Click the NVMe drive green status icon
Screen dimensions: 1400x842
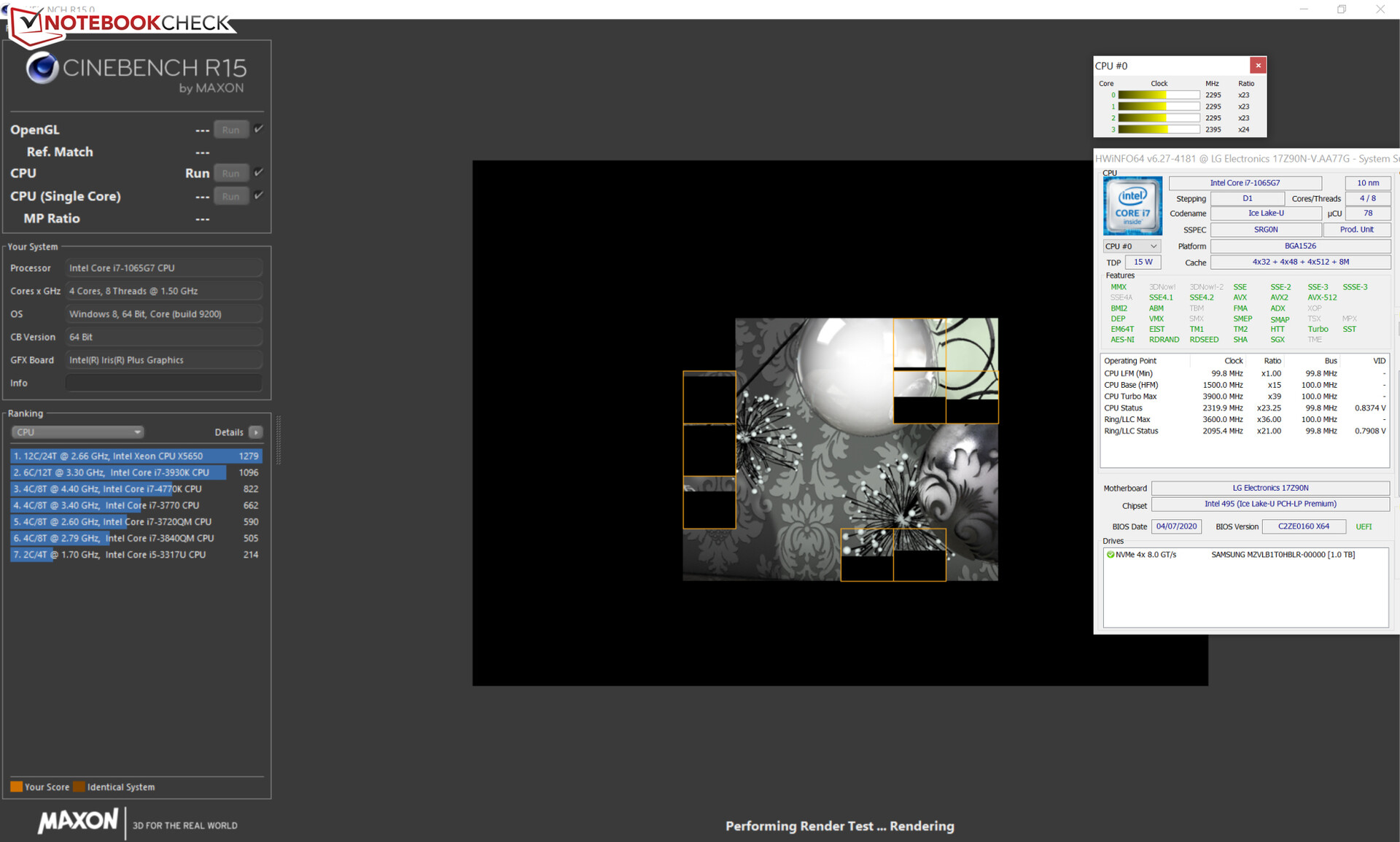pyautogui.click(x=1111, y=555)
